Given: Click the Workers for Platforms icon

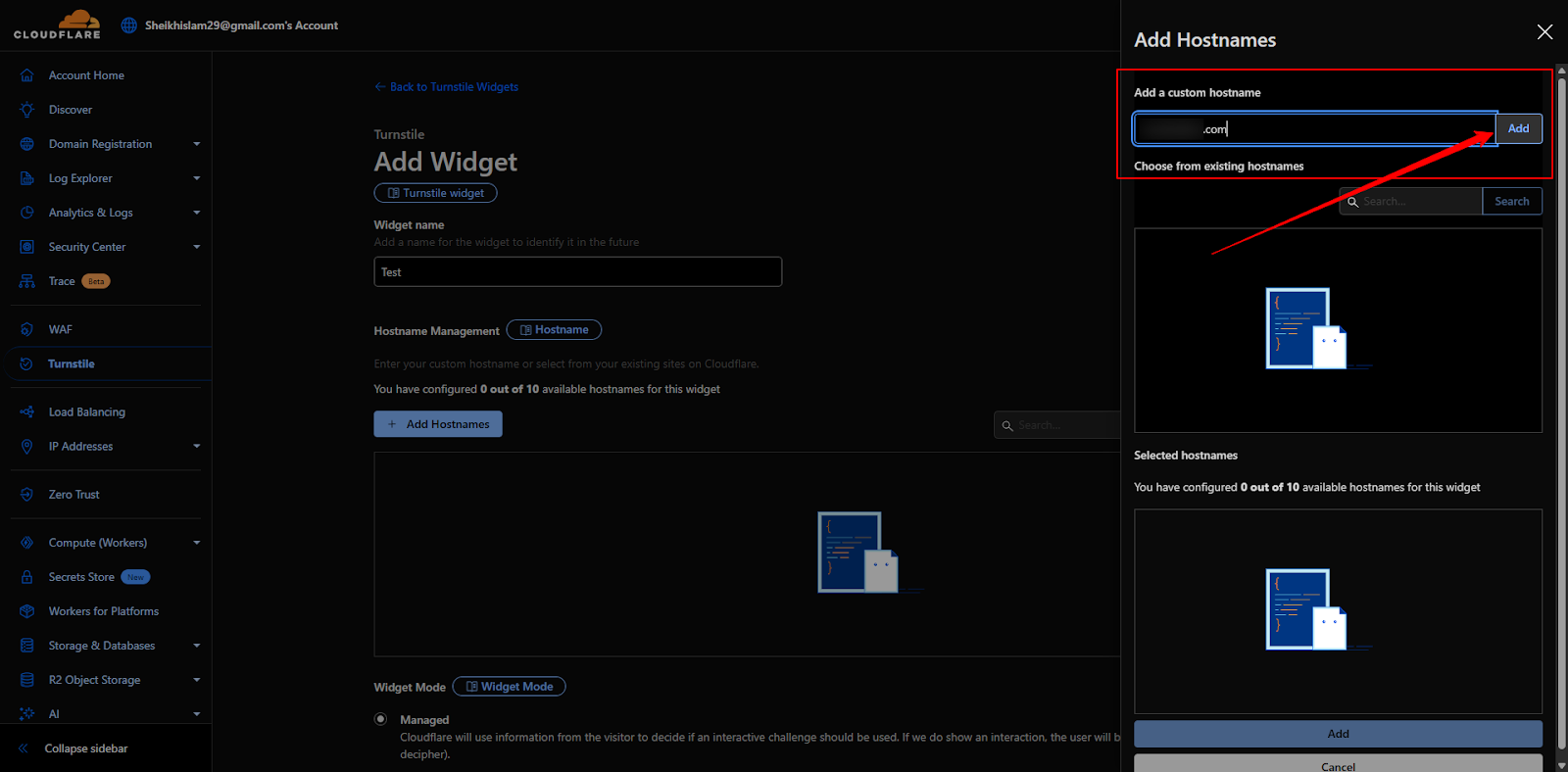Looking at the screenshot, I should [x=26, y=611].
